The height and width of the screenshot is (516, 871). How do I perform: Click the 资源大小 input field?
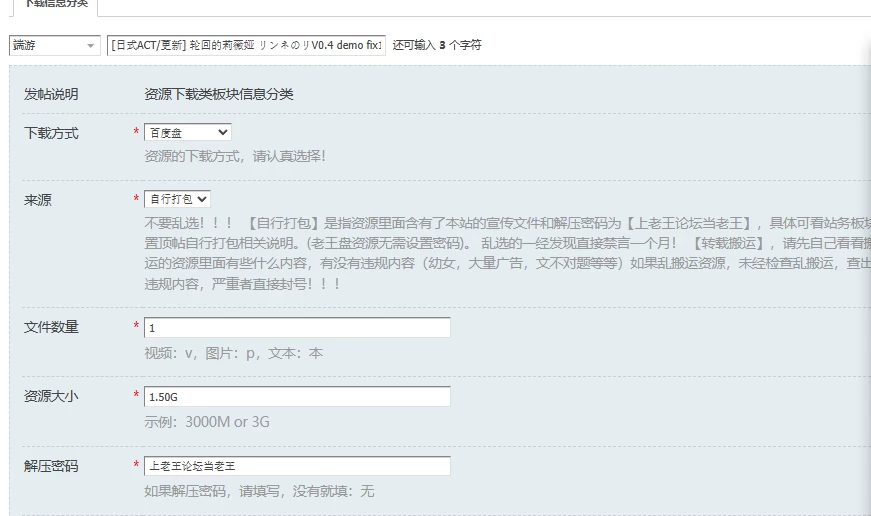297,397
